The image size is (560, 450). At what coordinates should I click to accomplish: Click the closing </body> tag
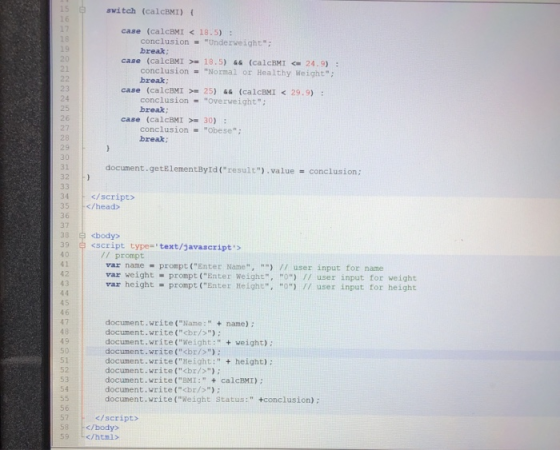coord(102,427)
